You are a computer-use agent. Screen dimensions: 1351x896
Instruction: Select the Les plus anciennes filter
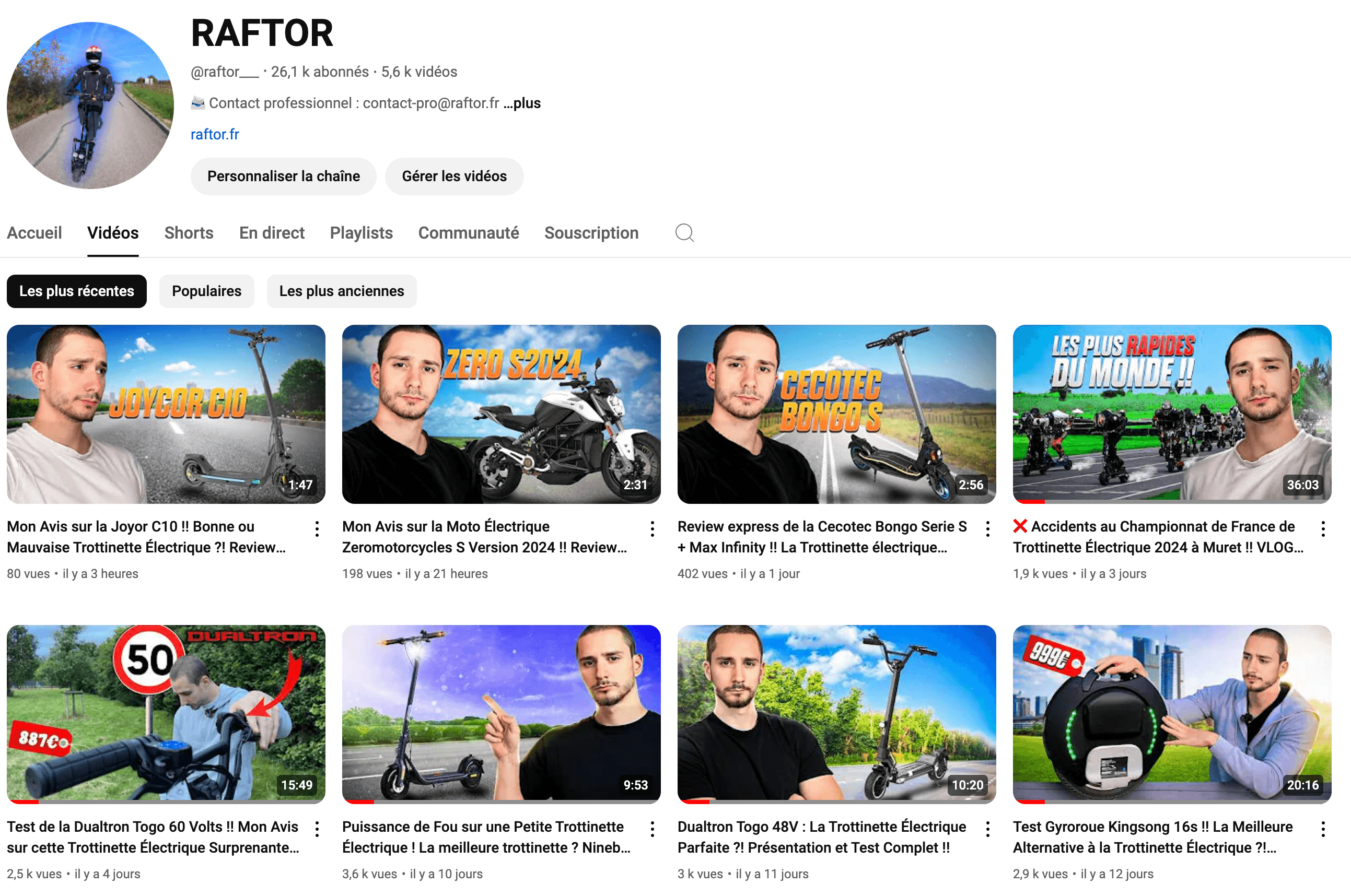pyautogui.click(x=341, y=291)
